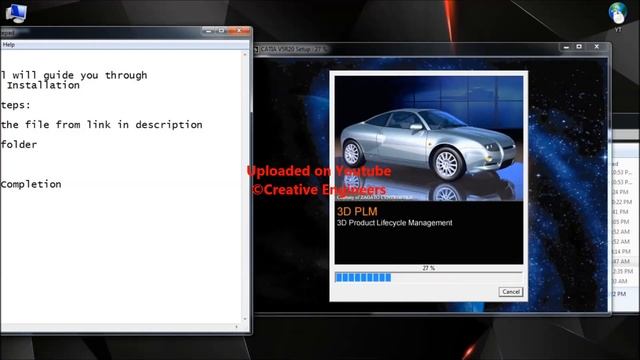The image size is (640, 360).
Task: Cancel the CATIA installation
Action: (510, 292)
